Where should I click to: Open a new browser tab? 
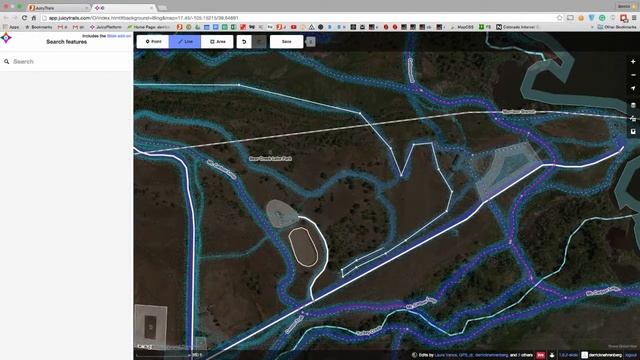point(162,8)
